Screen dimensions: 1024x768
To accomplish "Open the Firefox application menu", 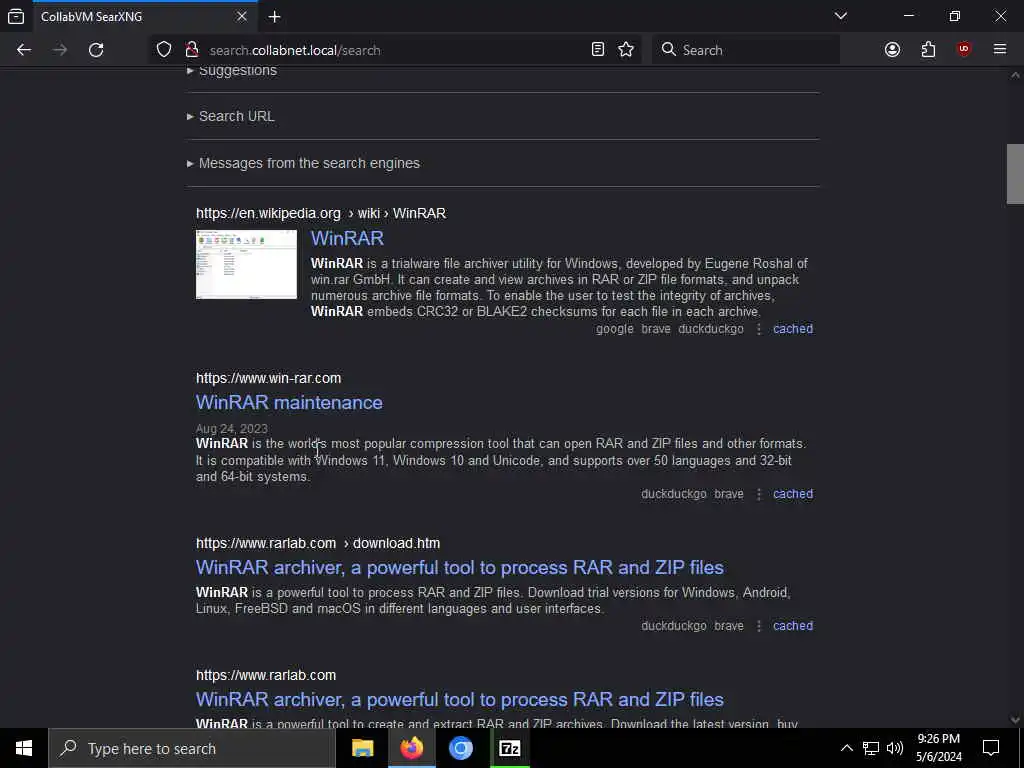I will (1000, 50).
